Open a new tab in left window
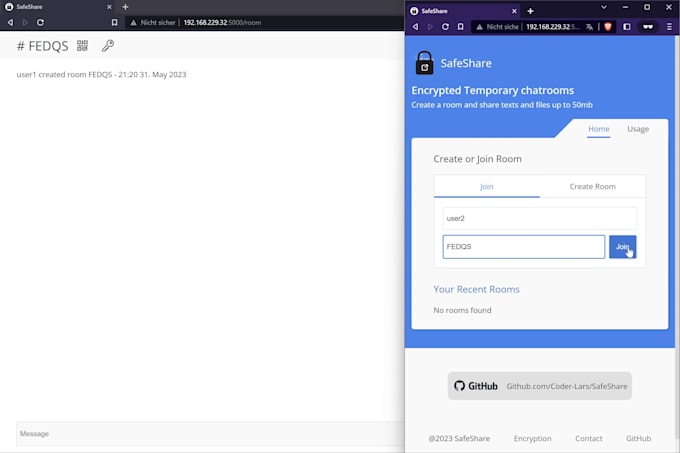Image resolution: width=680 pixels, height=453 pixels. 125,7
